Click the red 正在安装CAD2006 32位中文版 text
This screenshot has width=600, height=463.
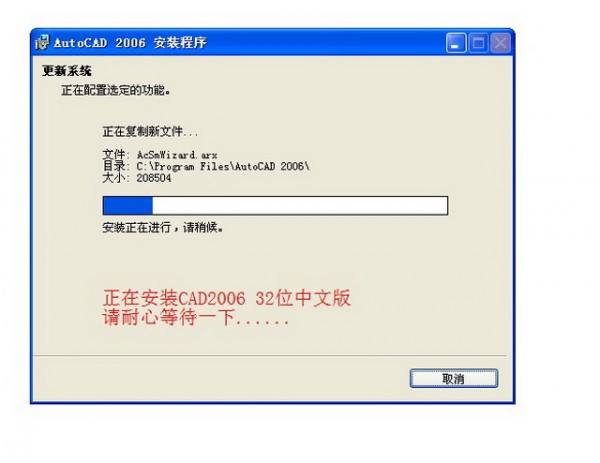point(227,298)
